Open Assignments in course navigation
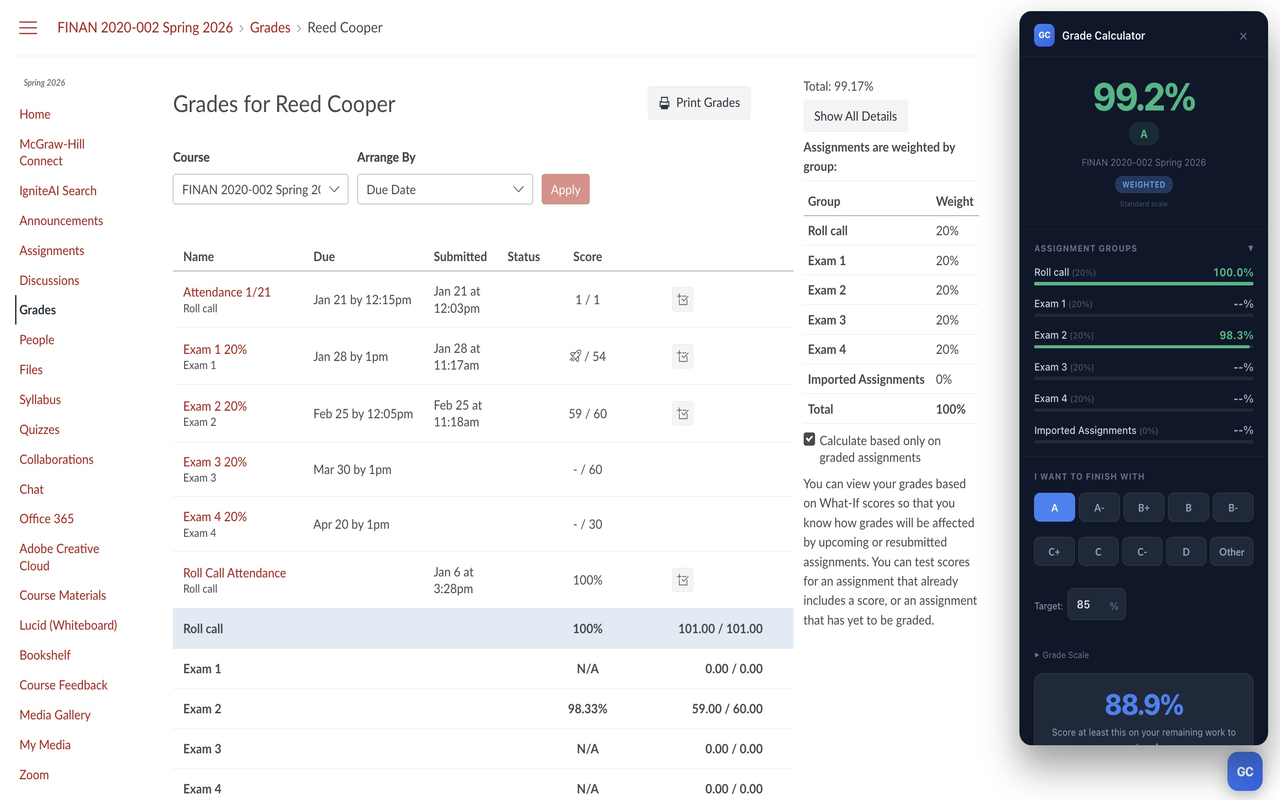Viewport: 1280px width, 800px height. (x=52, y=251)
